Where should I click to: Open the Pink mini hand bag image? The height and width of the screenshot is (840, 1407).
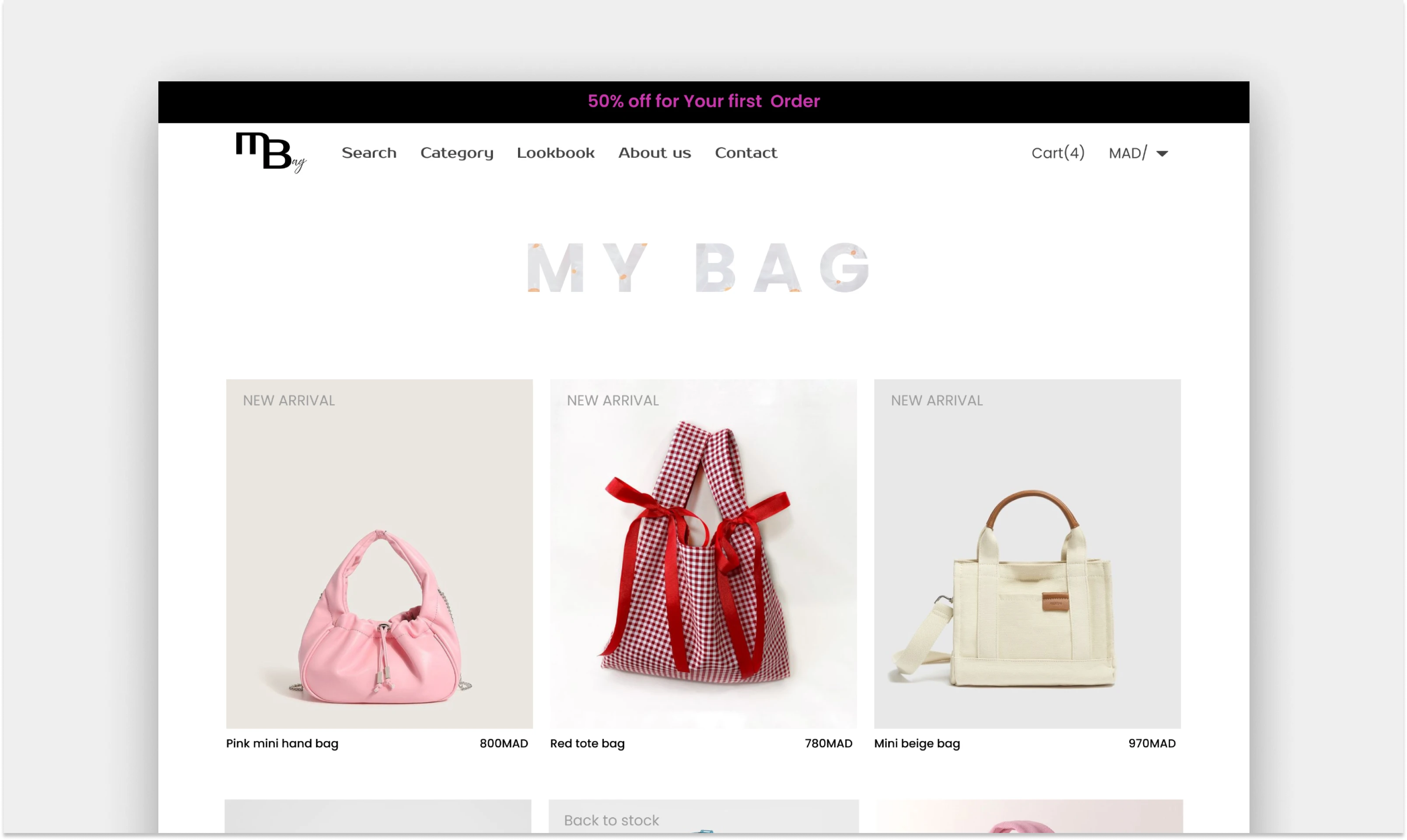[379, 553]
